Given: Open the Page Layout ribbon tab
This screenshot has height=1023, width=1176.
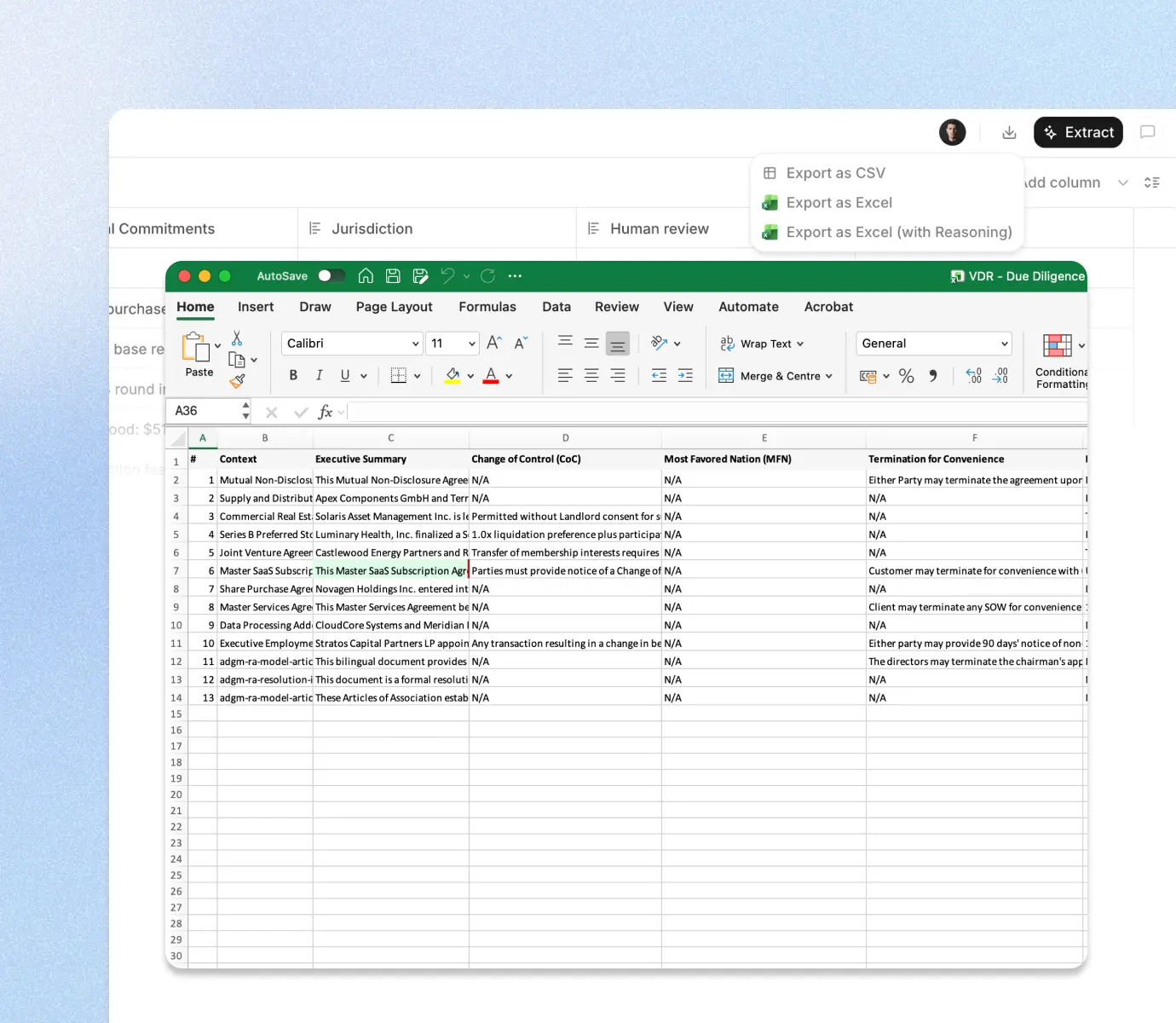Looking at the screenshot, I should pyautogui.click(x=394, y=307).
